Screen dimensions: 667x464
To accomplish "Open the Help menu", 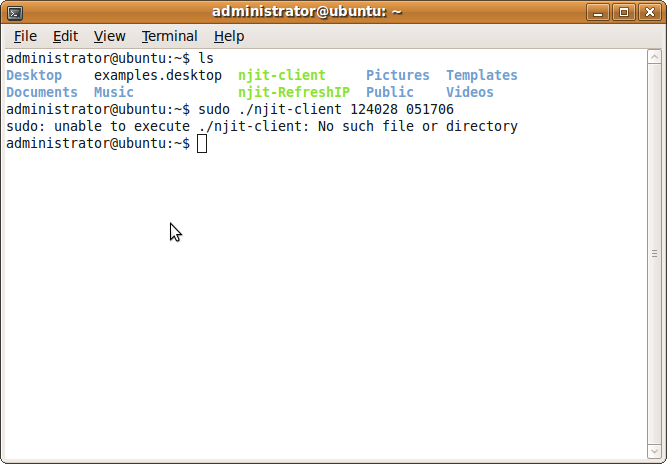I will click(x=229, y=36).
